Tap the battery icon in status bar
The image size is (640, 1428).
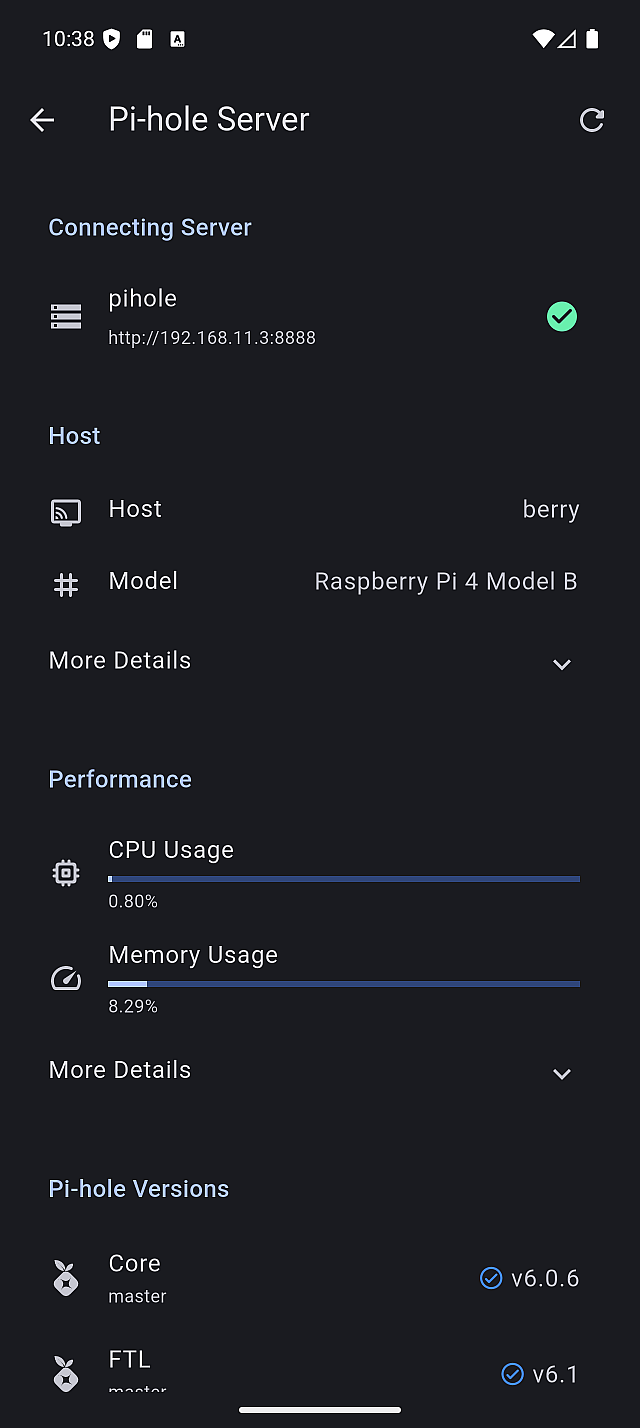pos(593,39)
